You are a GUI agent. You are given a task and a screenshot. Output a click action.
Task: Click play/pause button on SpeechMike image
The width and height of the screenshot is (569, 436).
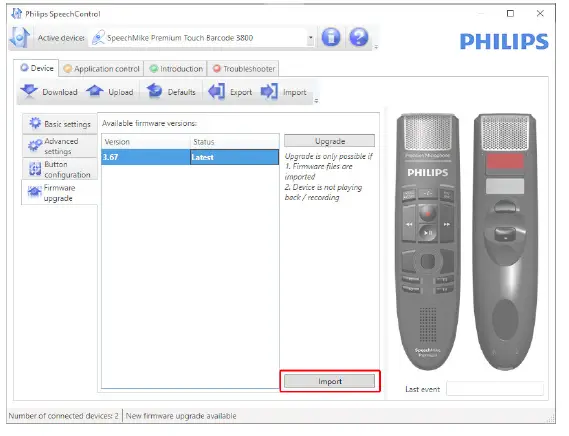[x=428, y=232]
